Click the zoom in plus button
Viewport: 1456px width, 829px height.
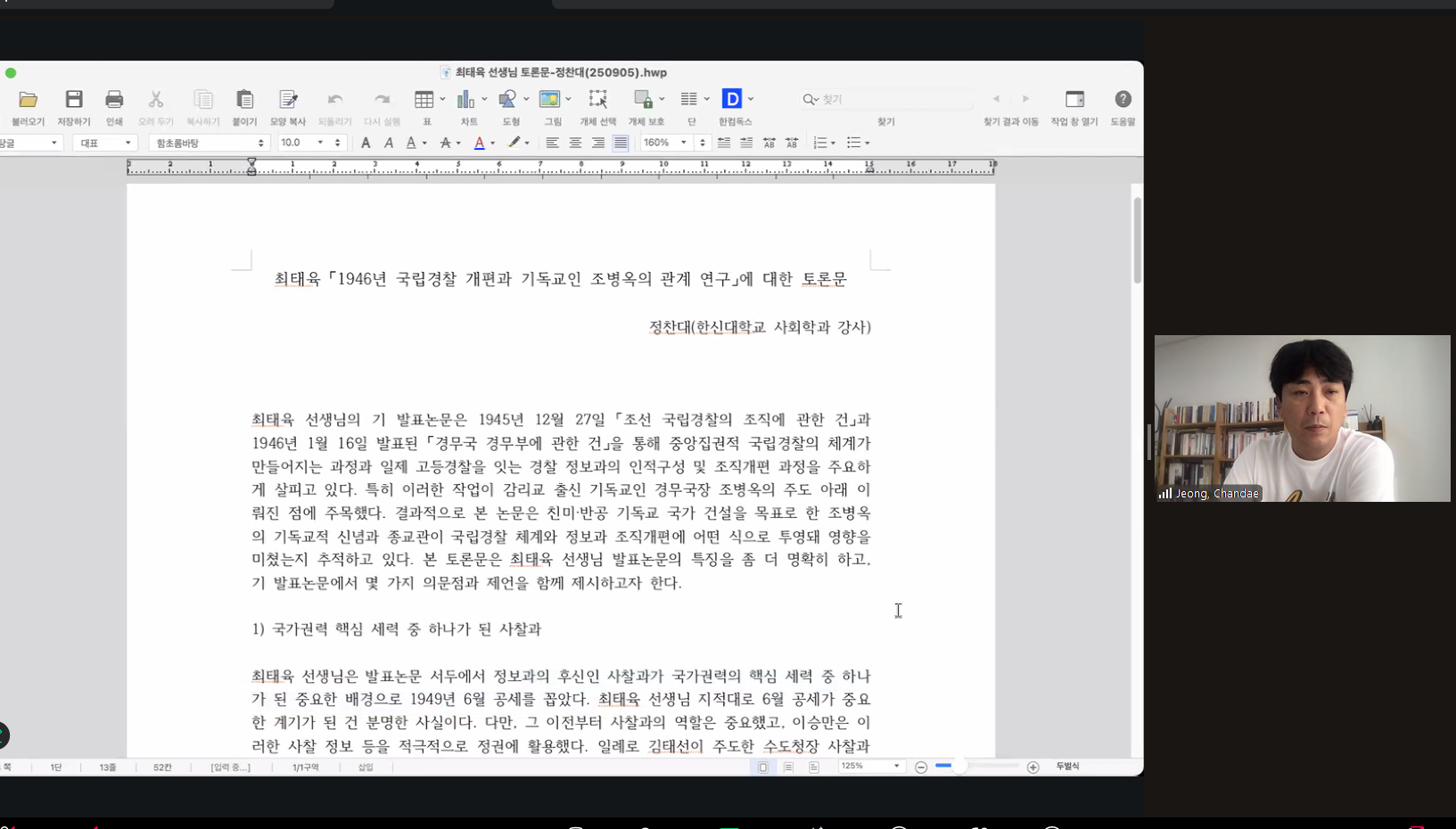point(1032,767)
